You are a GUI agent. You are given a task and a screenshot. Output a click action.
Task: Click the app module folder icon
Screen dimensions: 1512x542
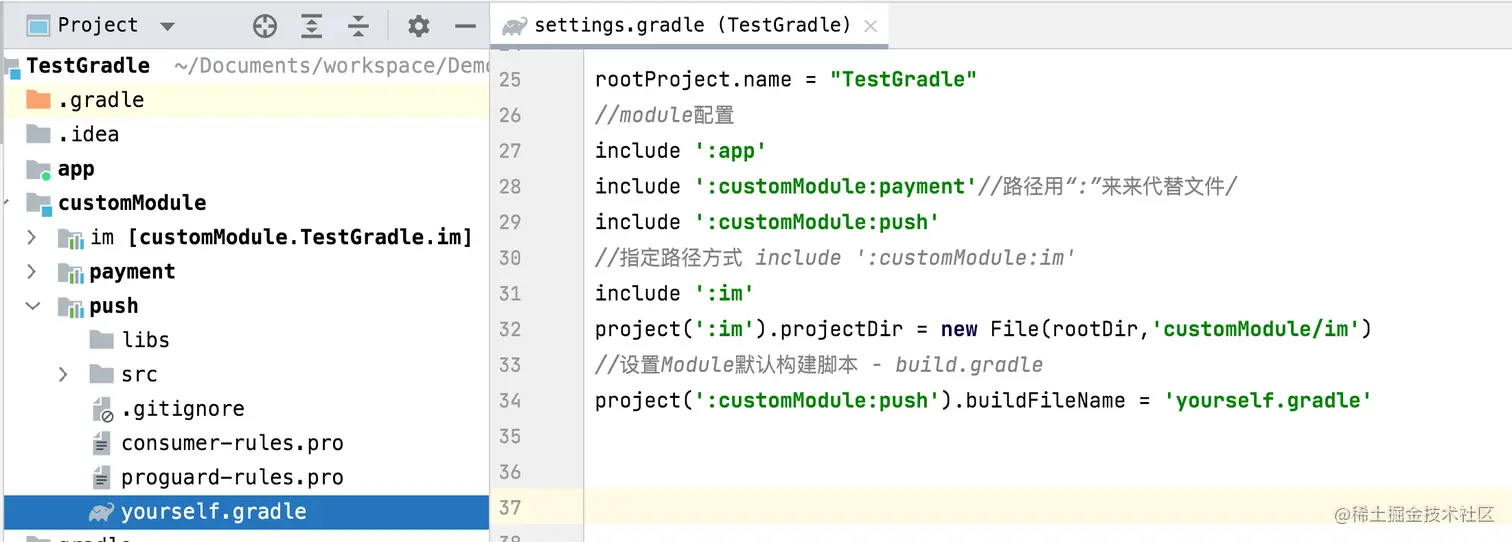click(38, 169)
